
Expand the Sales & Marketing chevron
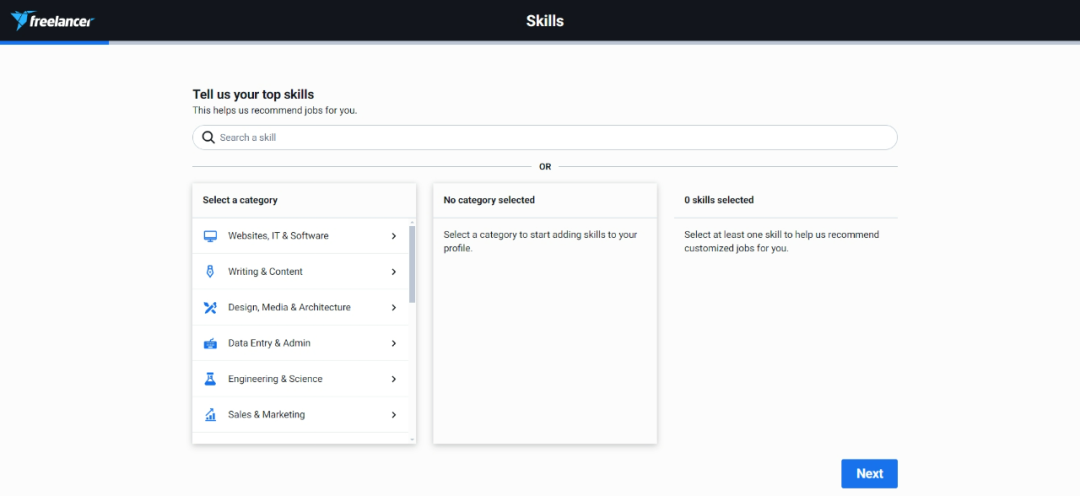tap(394, 415)
